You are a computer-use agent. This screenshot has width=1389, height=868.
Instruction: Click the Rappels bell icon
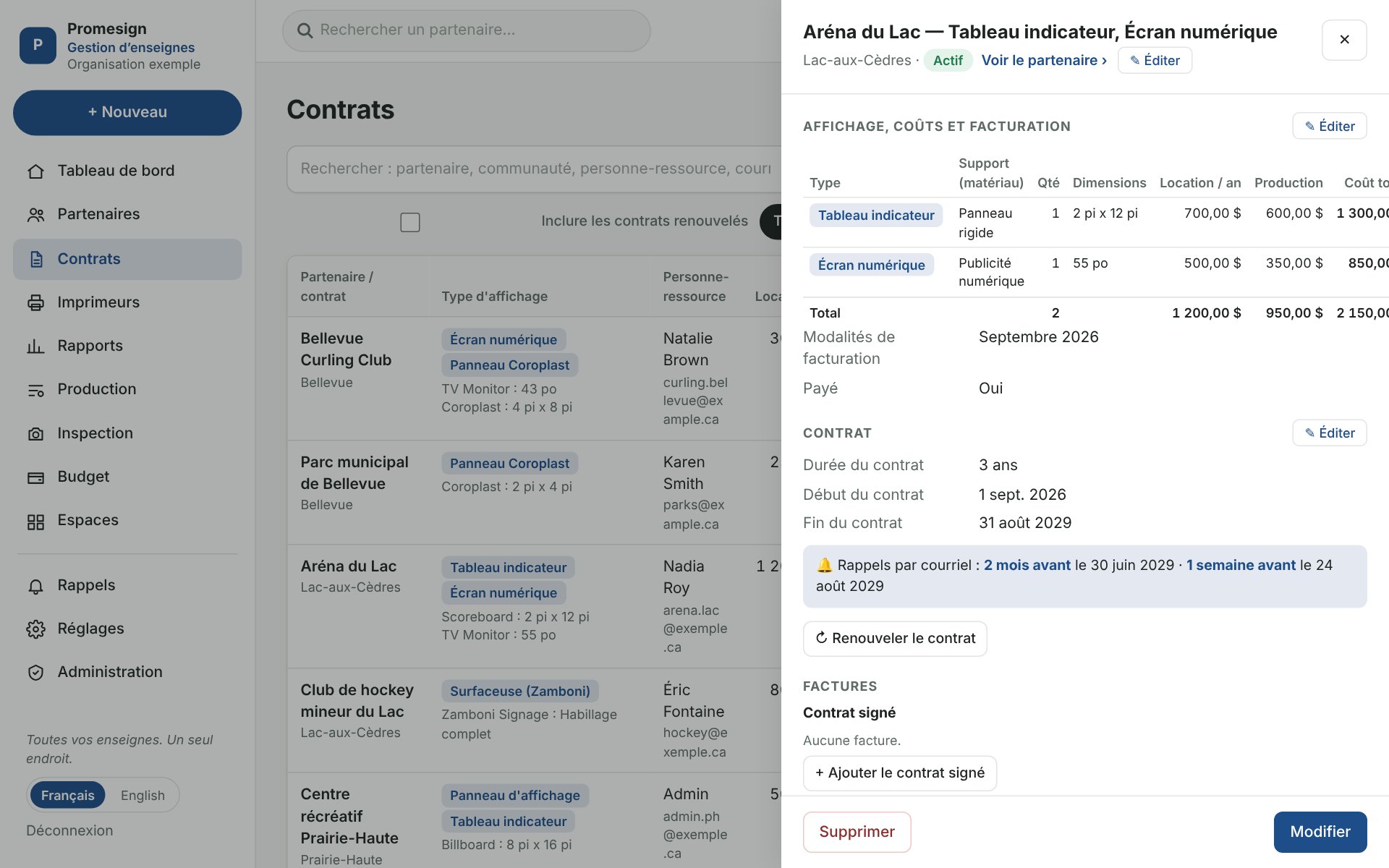(x=35, y=586)
